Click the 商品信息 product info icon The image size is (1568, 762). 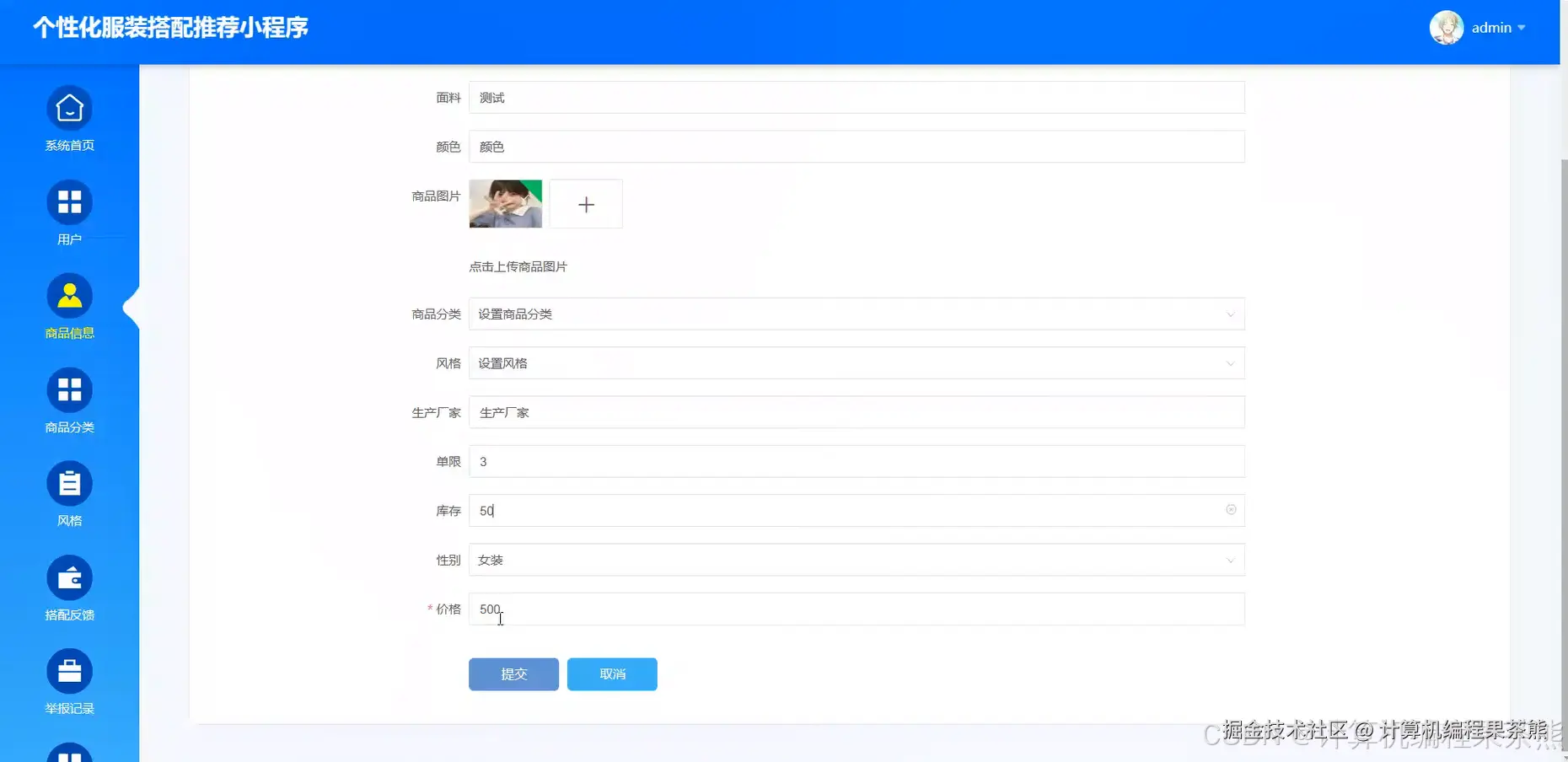pos(69,296)
